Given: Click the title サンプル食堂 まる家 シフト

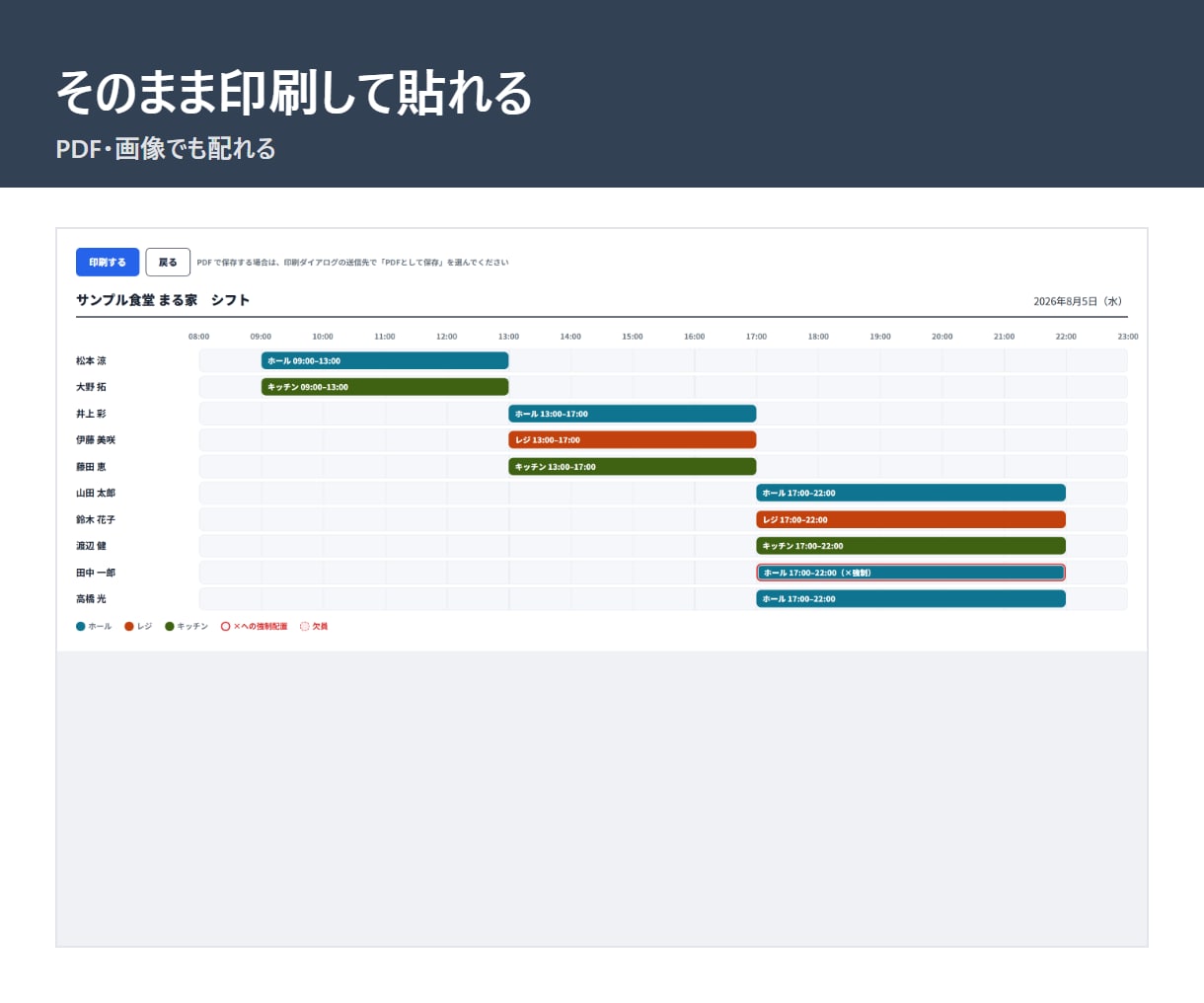Looking at the screenshot, I should [163, 300].
